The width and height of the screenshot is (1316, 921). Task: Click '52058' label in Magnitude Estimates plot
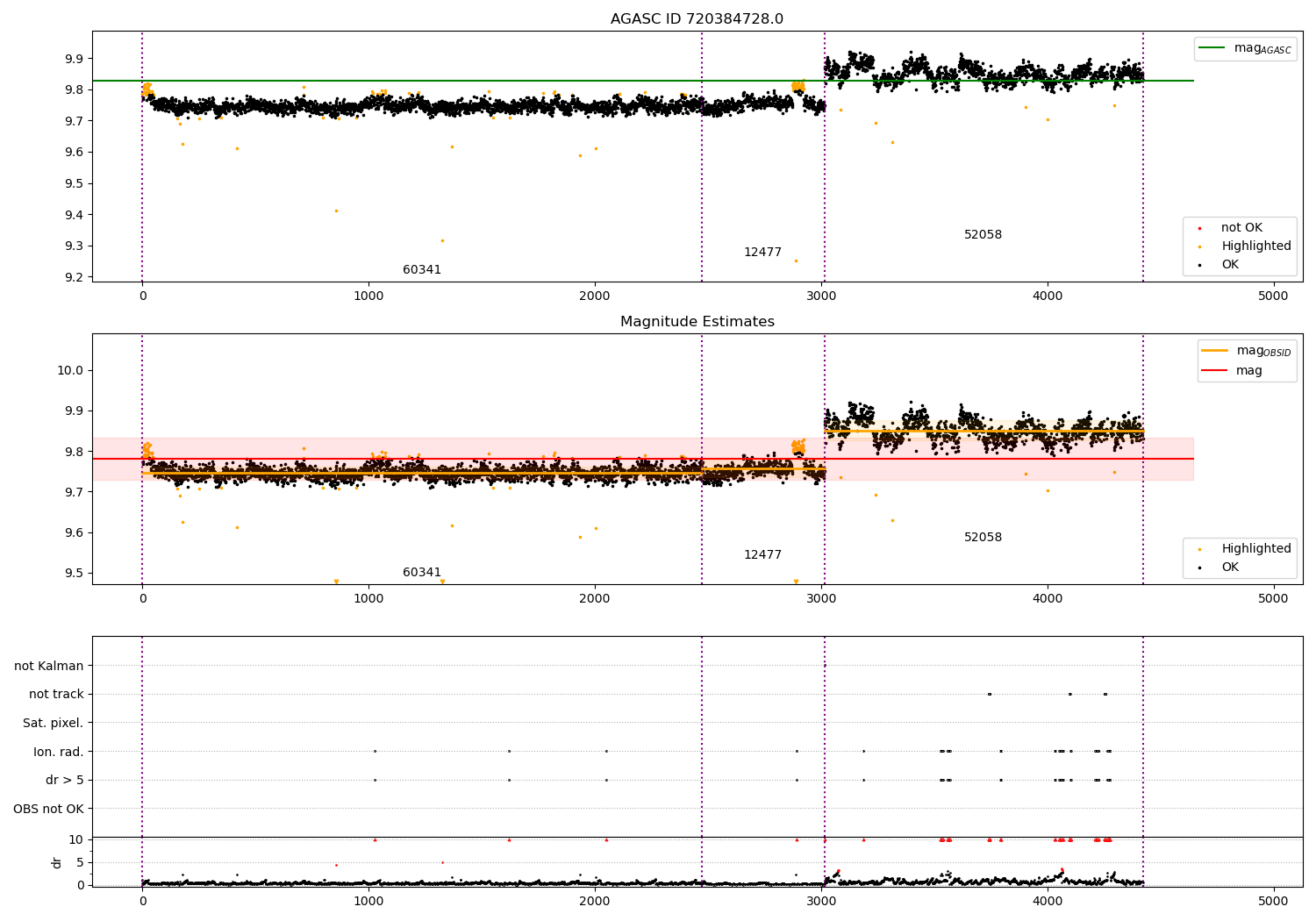983,538
